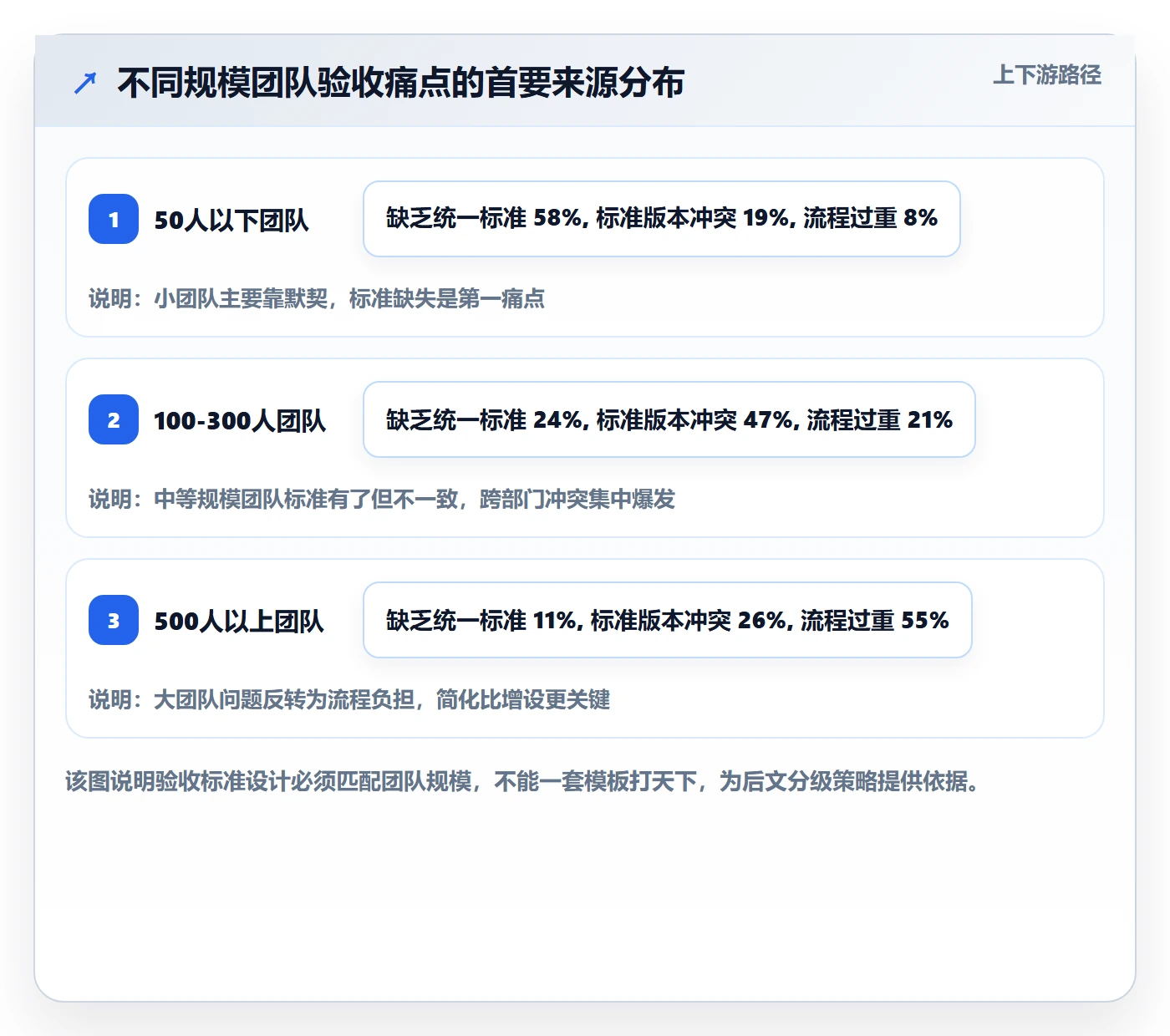The height and width of the screenshot is (1036, 1170).
Task: Click the data box starting 缺乏统一标准 24%
Action: [669, 419]
